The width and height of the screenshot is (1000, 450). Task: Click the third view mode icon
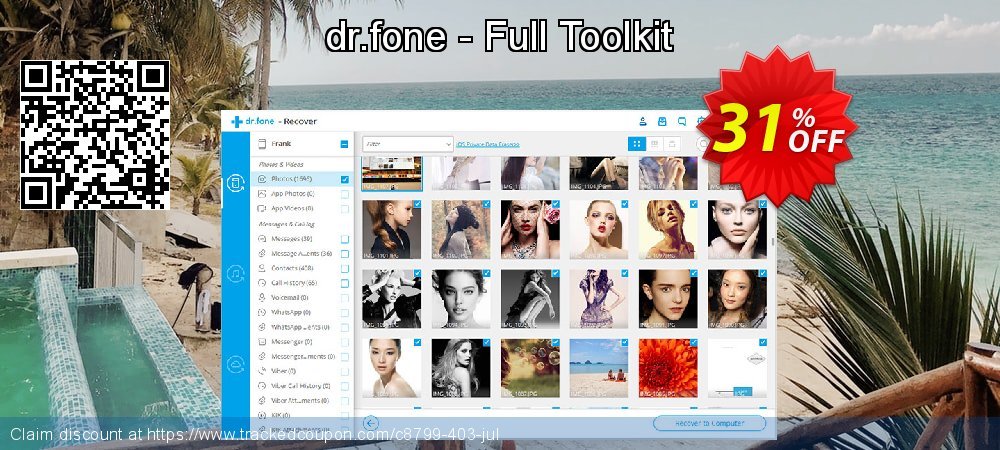click(x=670, y=144)
